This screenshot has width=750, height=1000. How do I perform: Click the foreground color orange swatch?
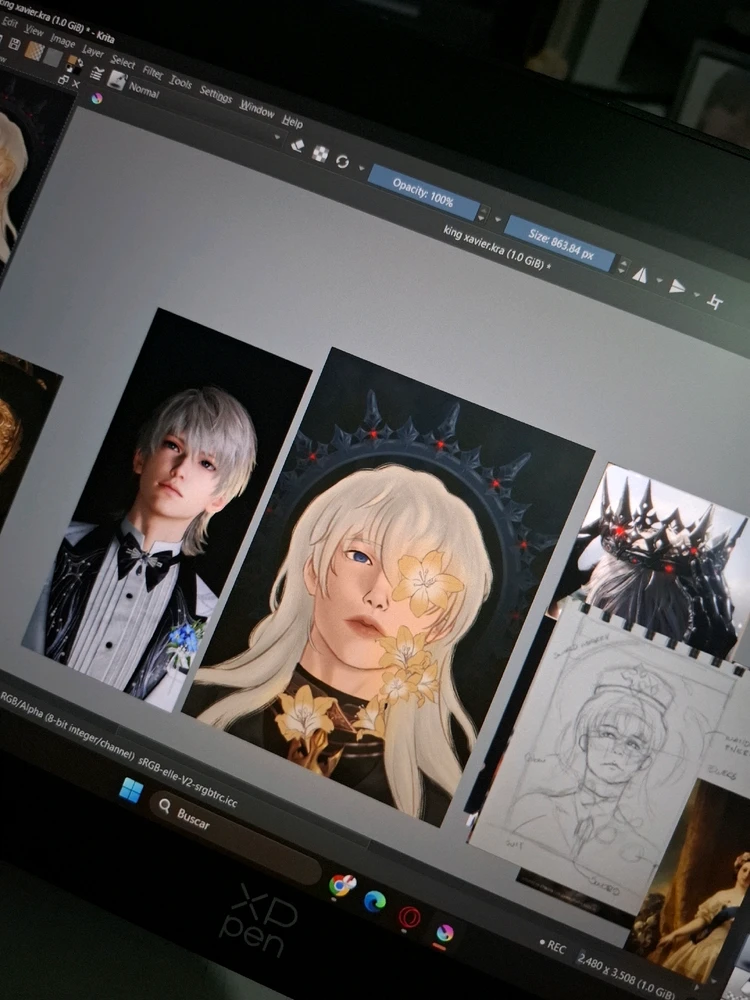(x=72, y=61)
